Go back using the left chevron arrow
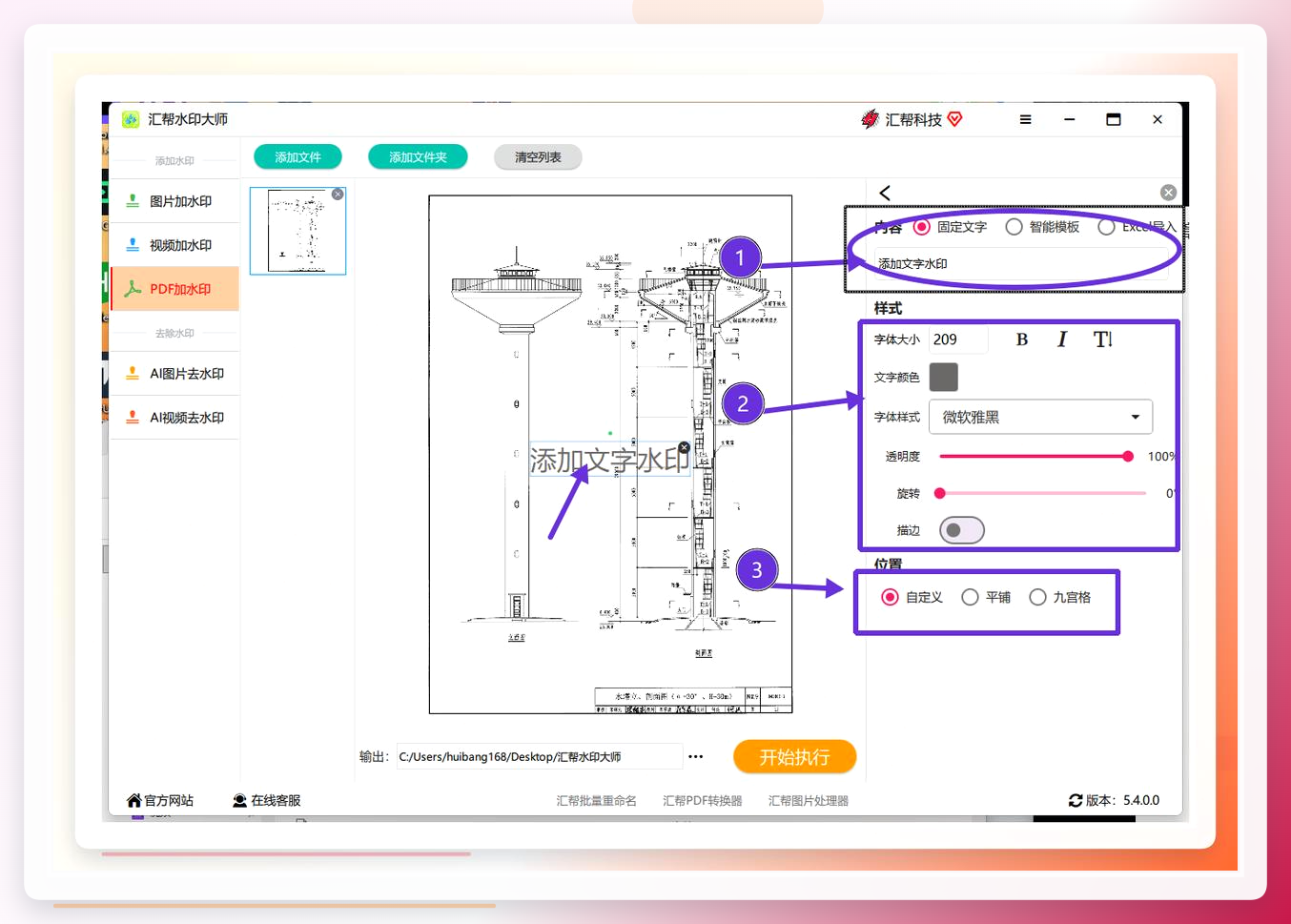 (885, 193)
